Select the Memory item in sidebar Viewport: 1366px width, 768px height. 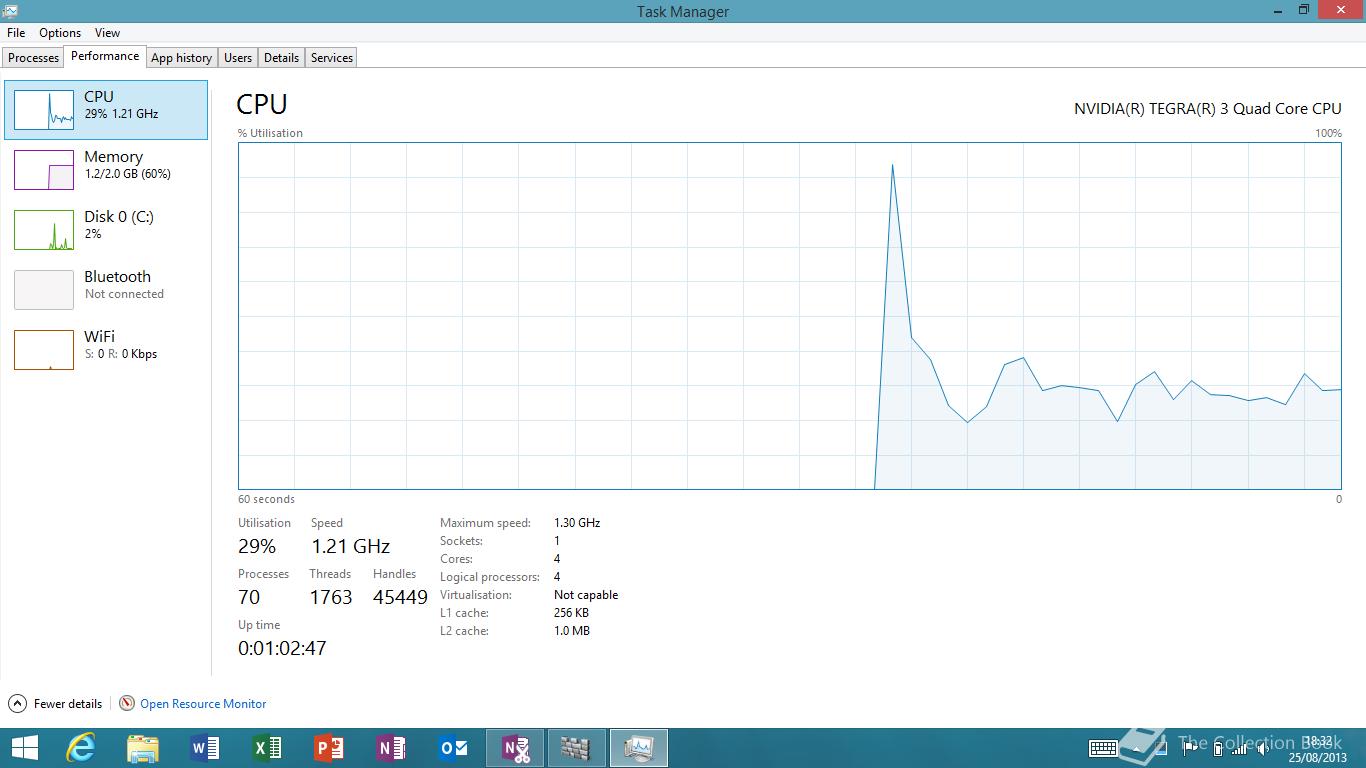tap(106, 170)
